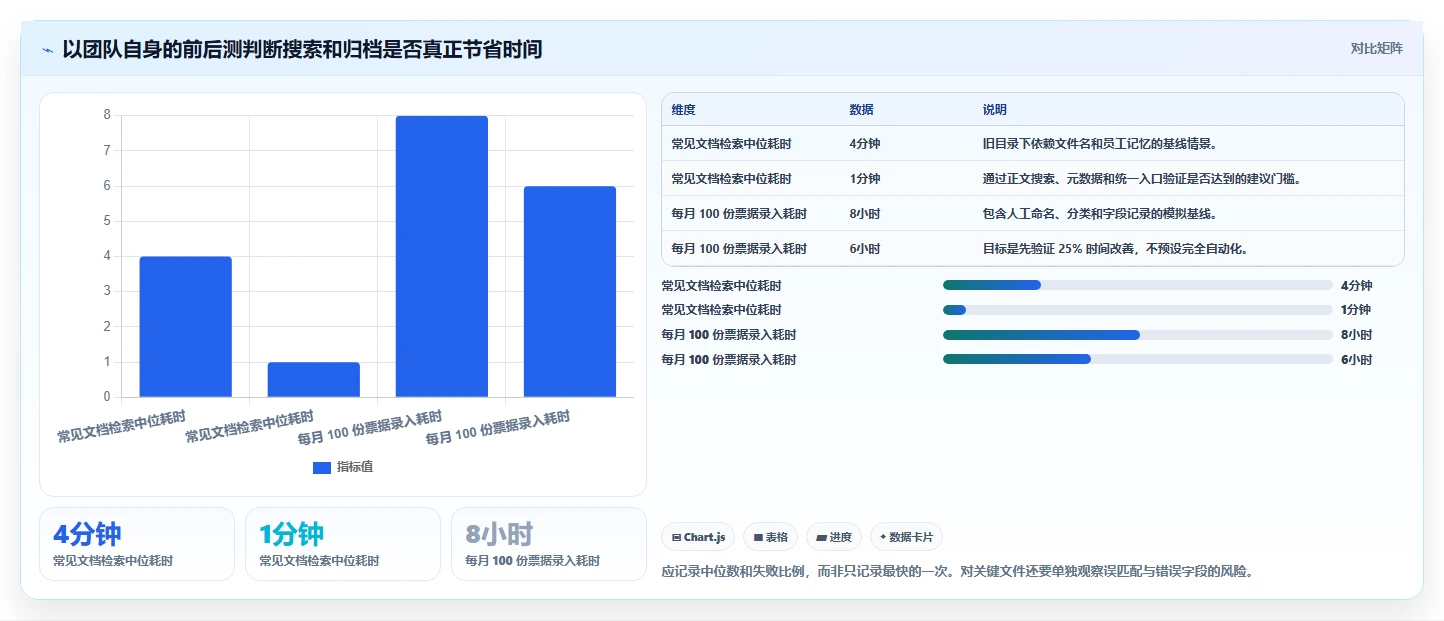Click description 目标是先验证 25% 时间改善

1115,249
